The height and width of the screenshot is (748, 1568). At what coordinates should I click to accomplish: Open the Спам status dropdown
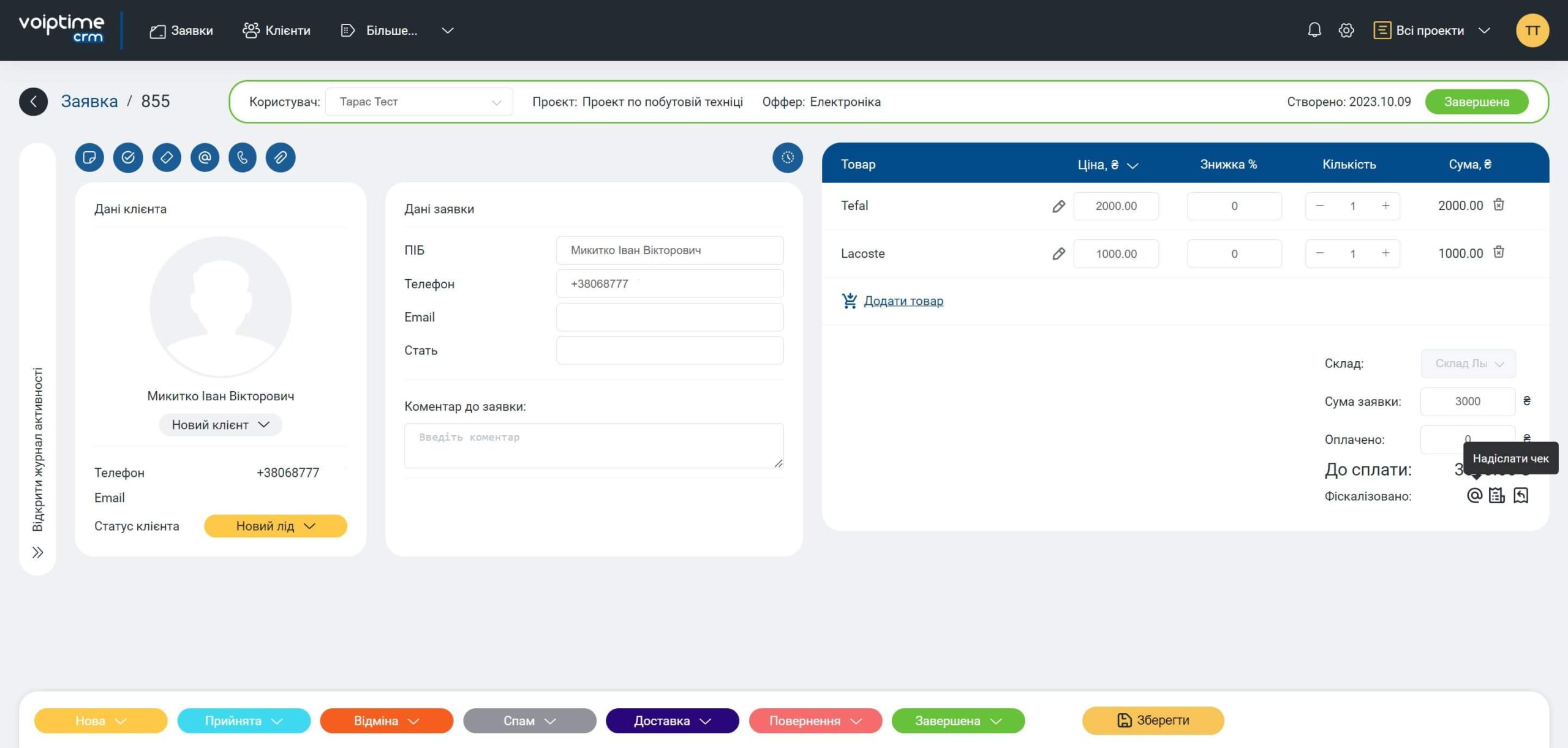530,721
